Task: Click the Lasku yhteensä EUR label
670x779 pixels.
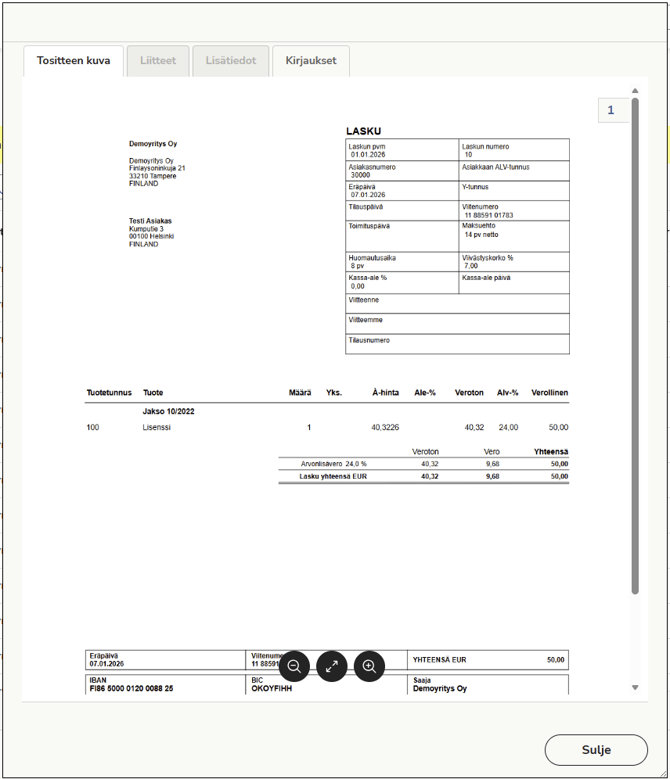Action: [333, 476]
